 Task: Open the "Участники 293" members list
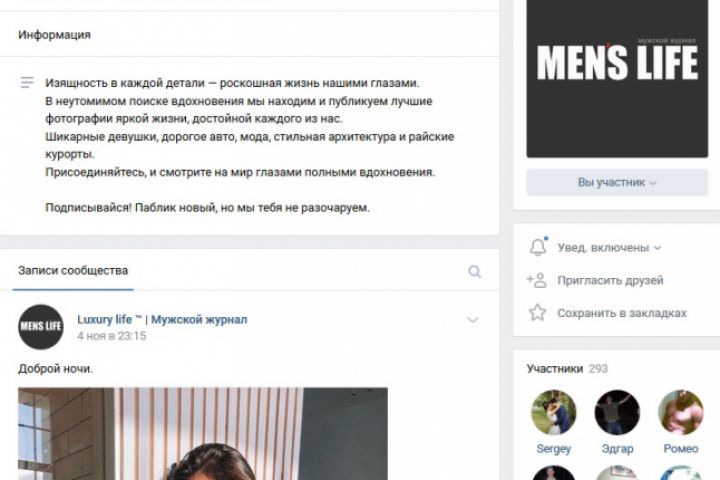point(567,368)
